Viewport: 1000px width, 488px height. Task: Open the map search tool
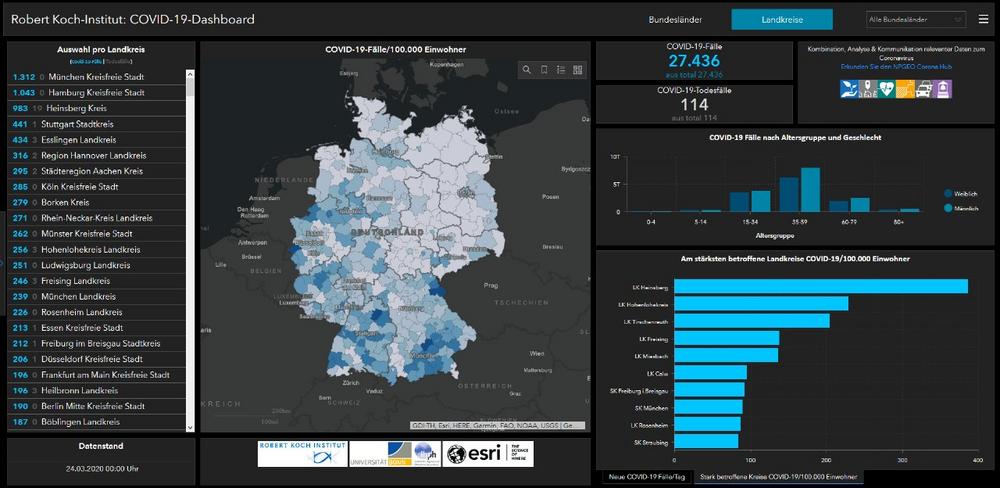527,70
